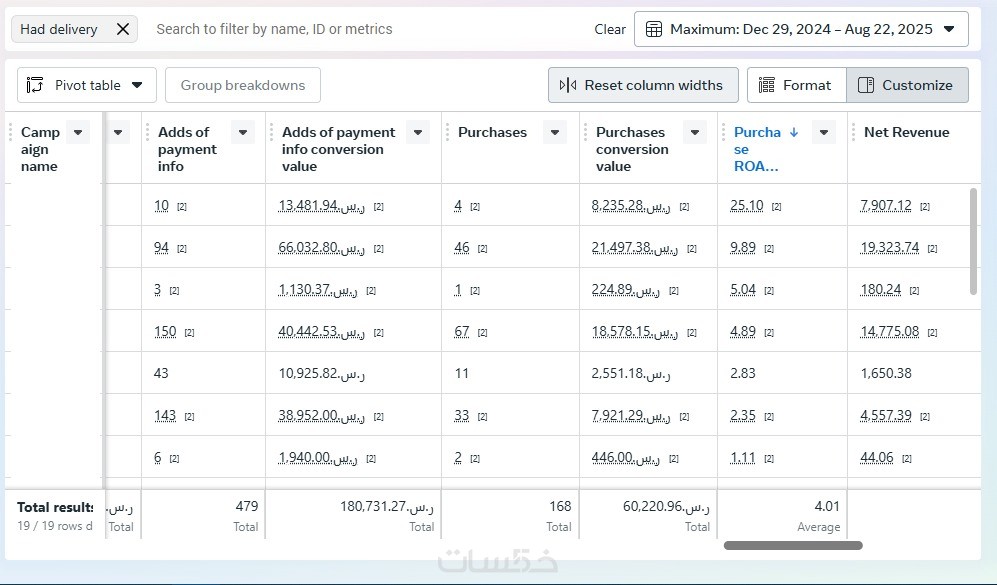The height and width of the screenshot is (585, 997).
Task: Click the Format table icon
Action: 767,85
